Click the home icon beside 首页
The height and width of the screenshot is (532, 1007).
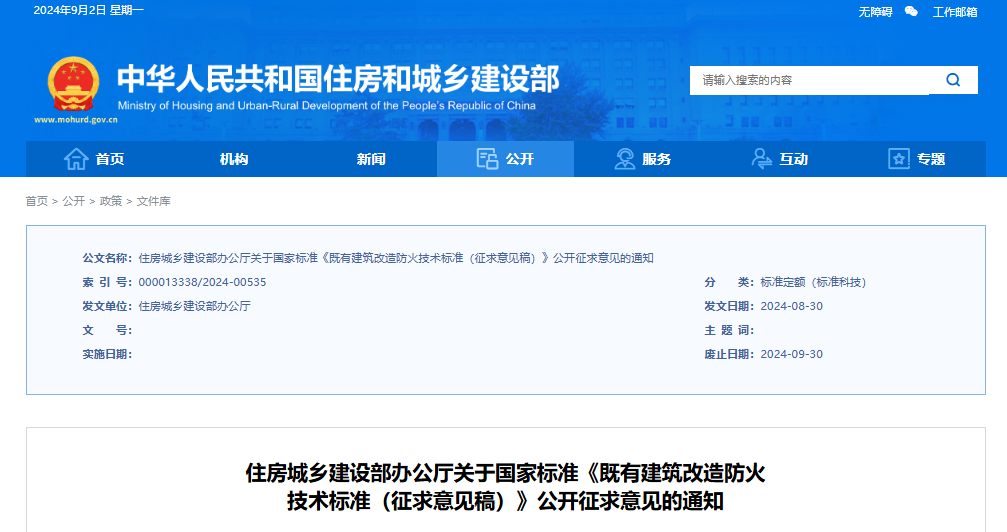click(76, 159)
